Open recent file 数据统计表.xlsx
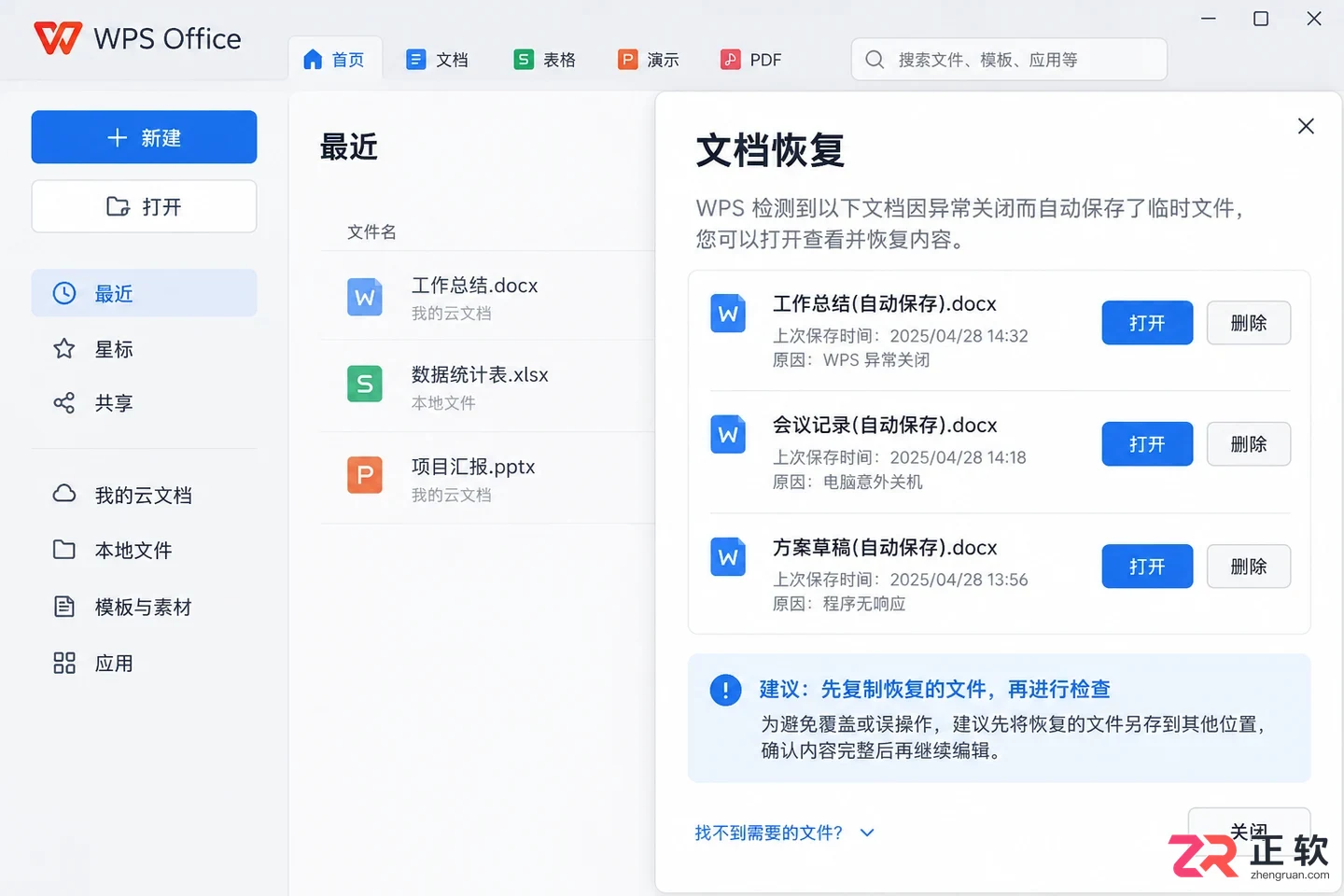This screenshot has height=896, width=1344. (486, 386)
